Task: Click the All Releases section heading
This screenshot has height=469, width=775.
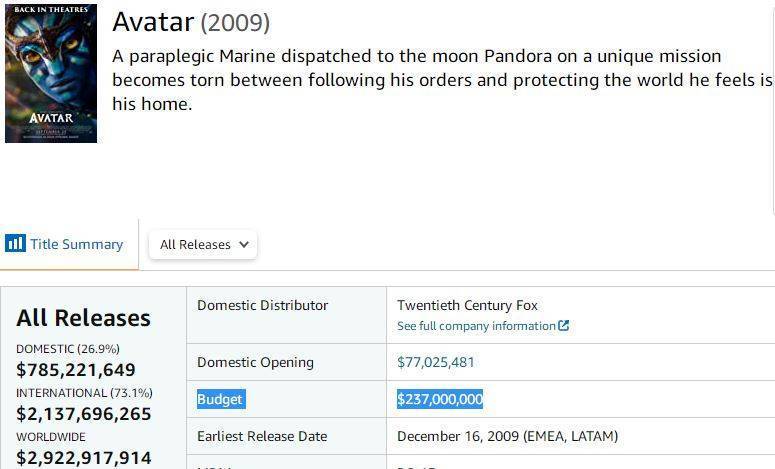Action: tap(84, 318)
